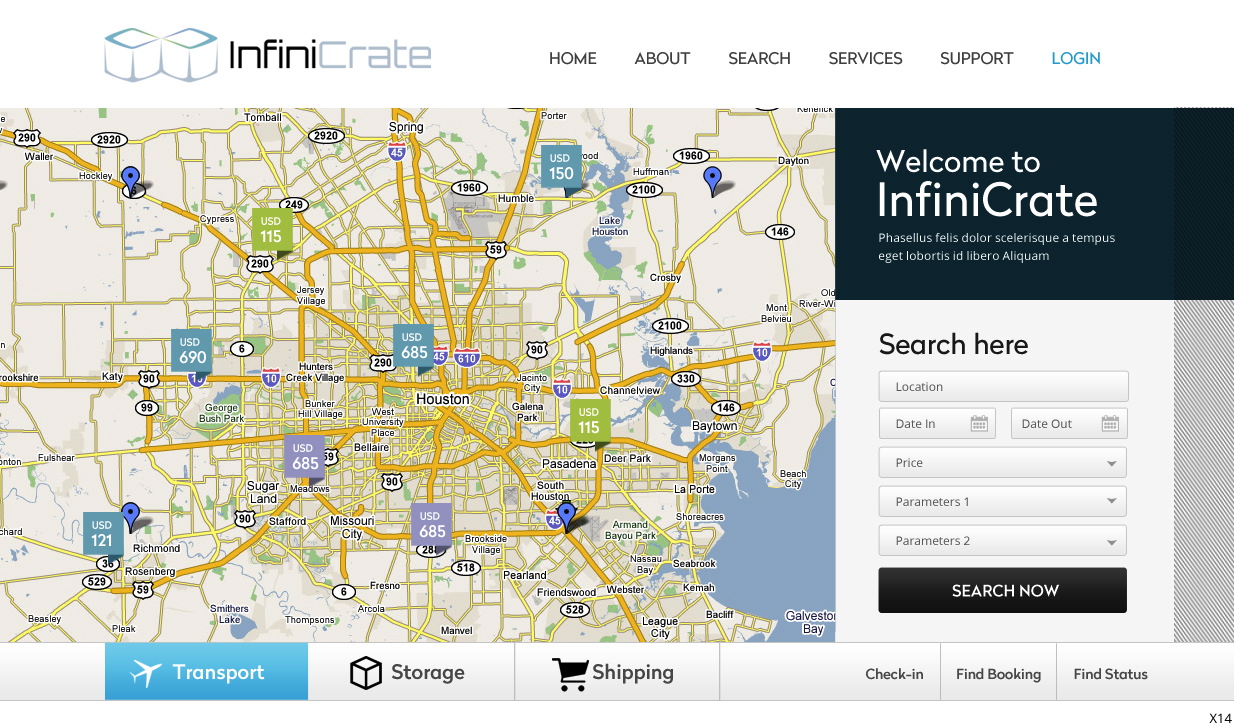The height and width of the screenshot is (728, 1234).
Task: Select the Transport tab
Action: [206, 672]
